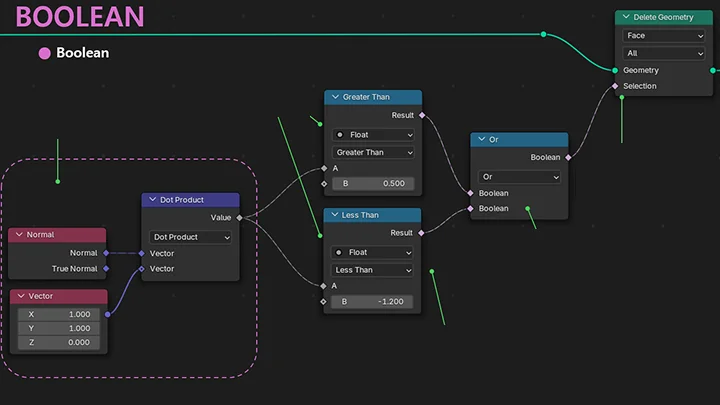Click the pink Boolean legend dot

[x=44, y=53]
